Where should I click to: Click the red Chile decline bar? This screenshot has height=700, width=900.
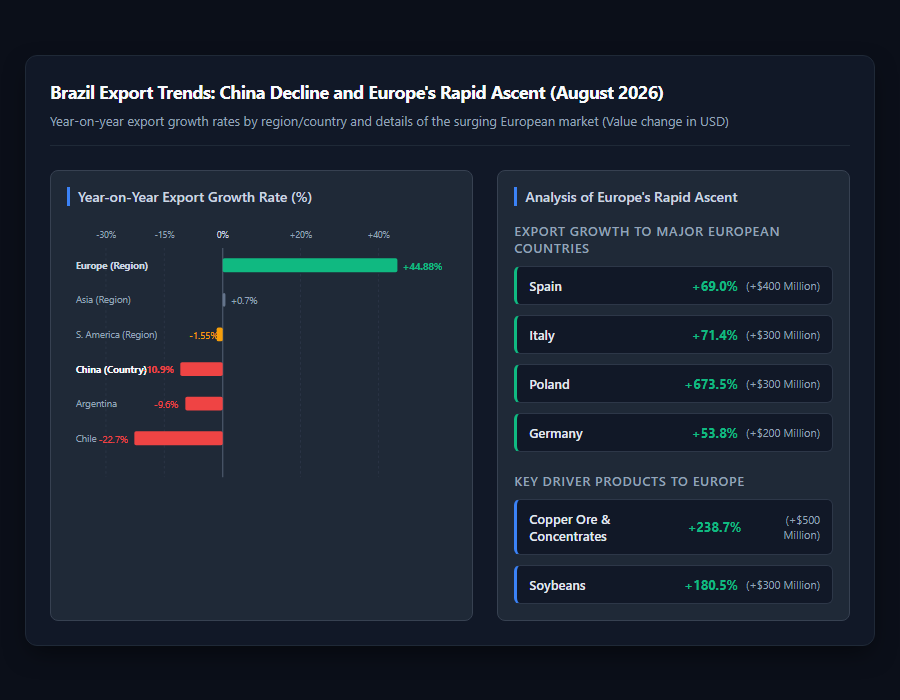coord(179,438)
